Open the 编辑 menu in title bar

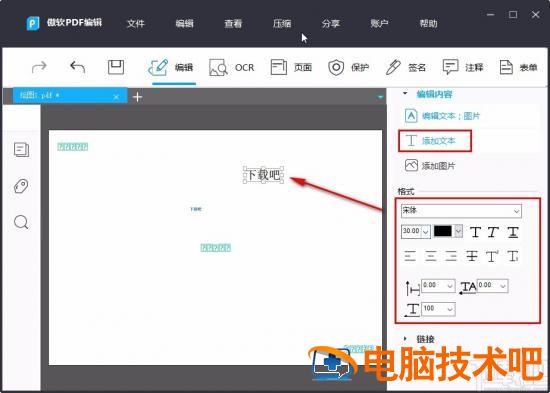point(185,24)
